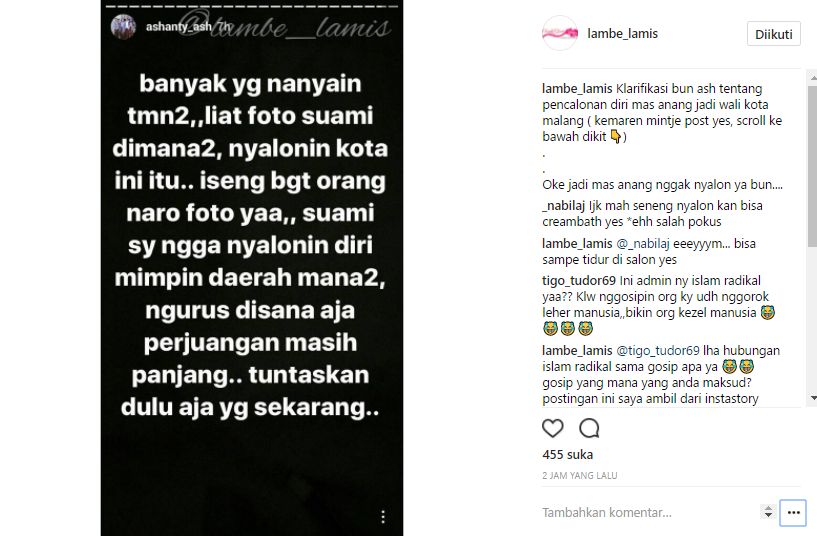
Task: Click the @tigo_tudor69 mention link
Action: point(658,351)
